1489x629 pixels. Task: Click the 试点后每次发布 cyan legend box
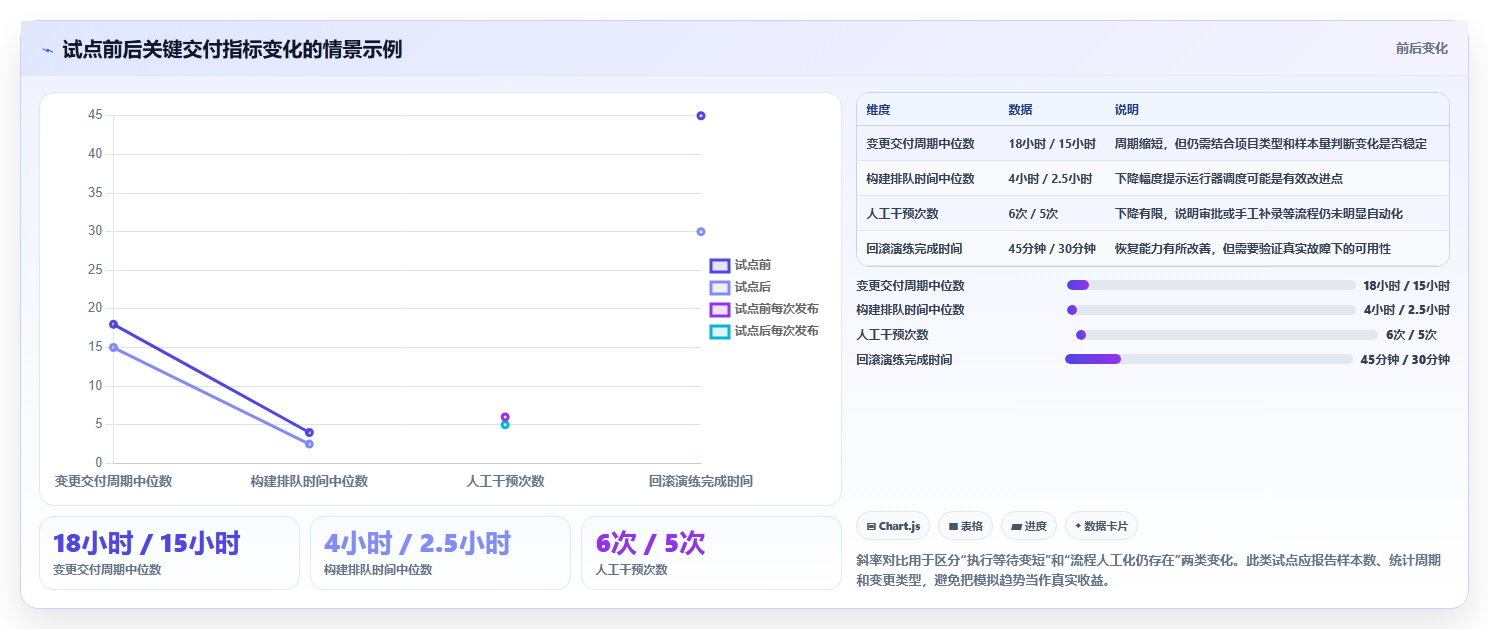pyautogui.click(x=720, y=331)
